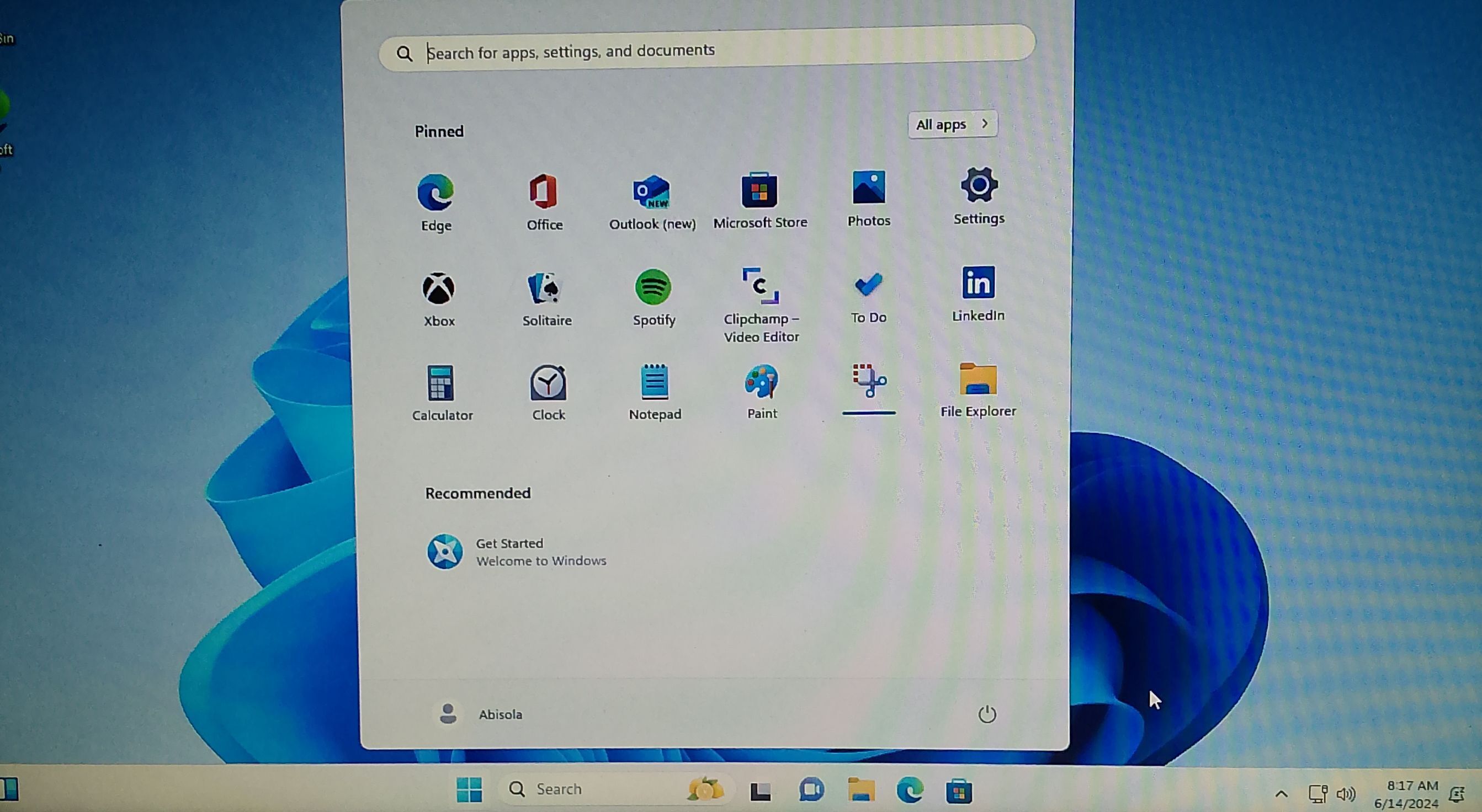Open the Spotify pinned app
This screenshot has width=1482, height=812.
(653, 288)
